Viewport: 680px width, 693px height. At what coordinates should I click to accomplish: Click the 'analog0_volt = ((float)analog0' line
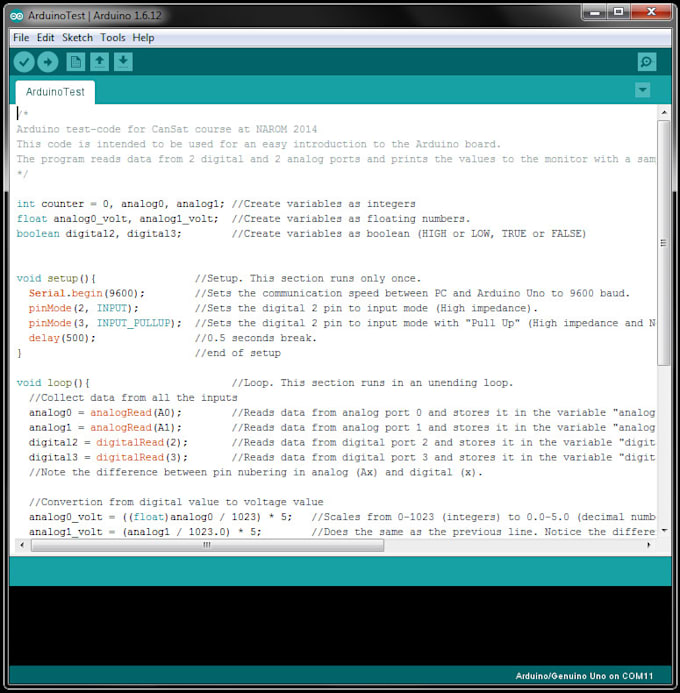pos(342,517)
